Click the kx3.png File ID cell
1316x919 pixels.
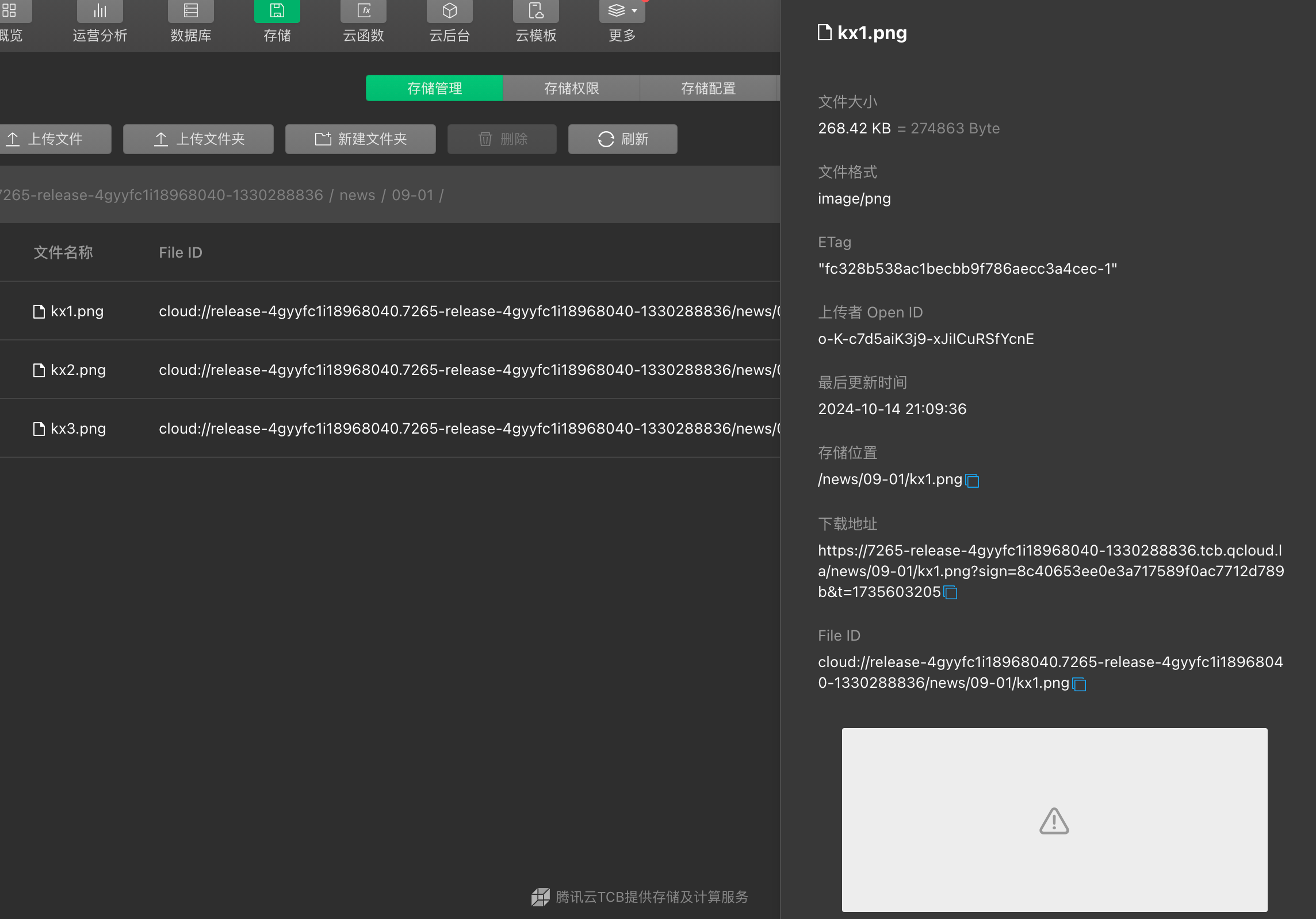[469, 428]
